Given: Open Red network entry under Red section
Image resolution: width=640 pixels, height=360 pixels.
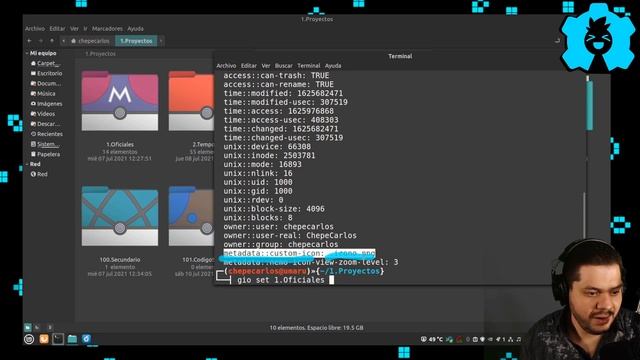Looking at the screenshot, I should click(x=39, y=174).
